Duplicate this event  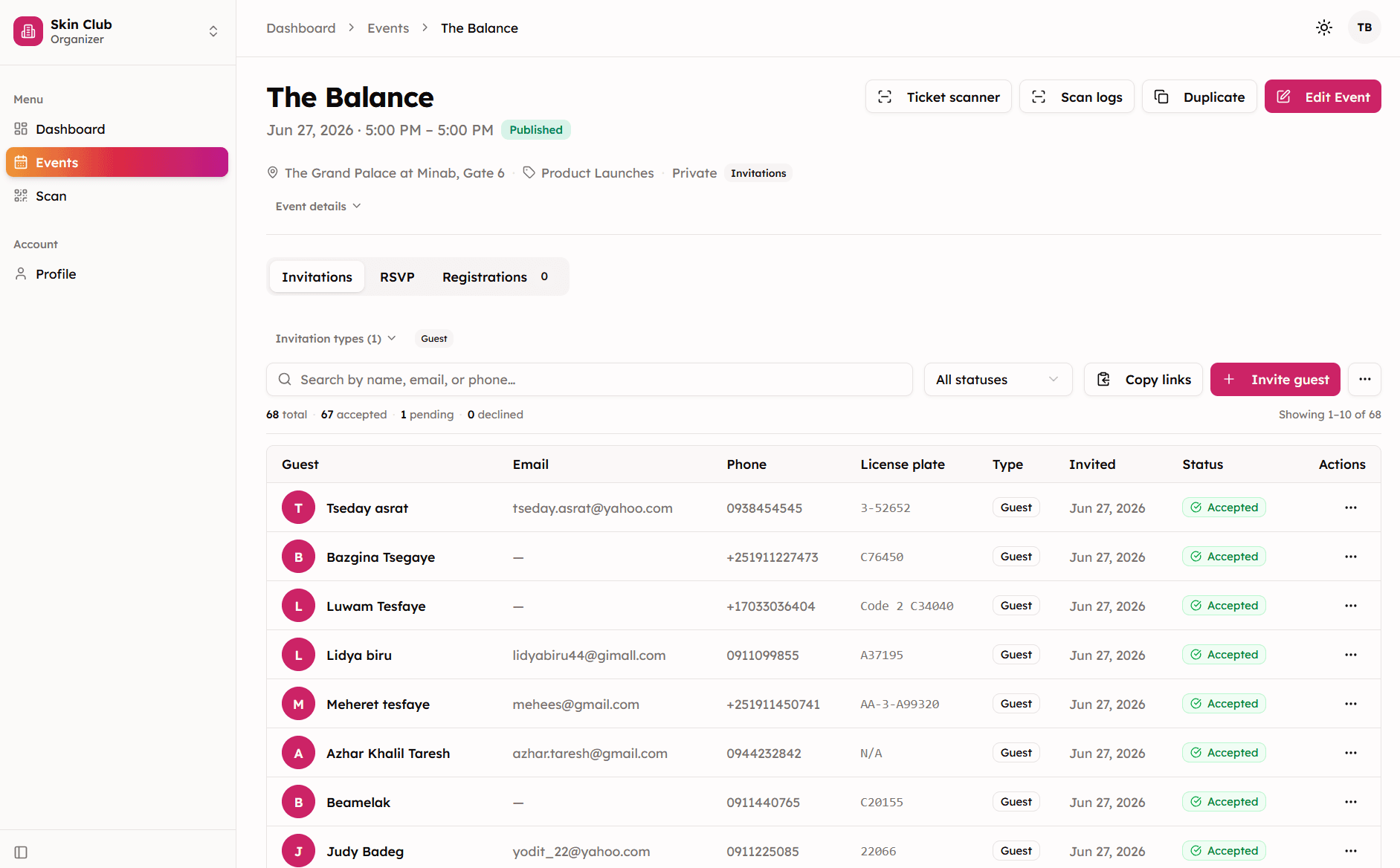[x=1199, y=97]
